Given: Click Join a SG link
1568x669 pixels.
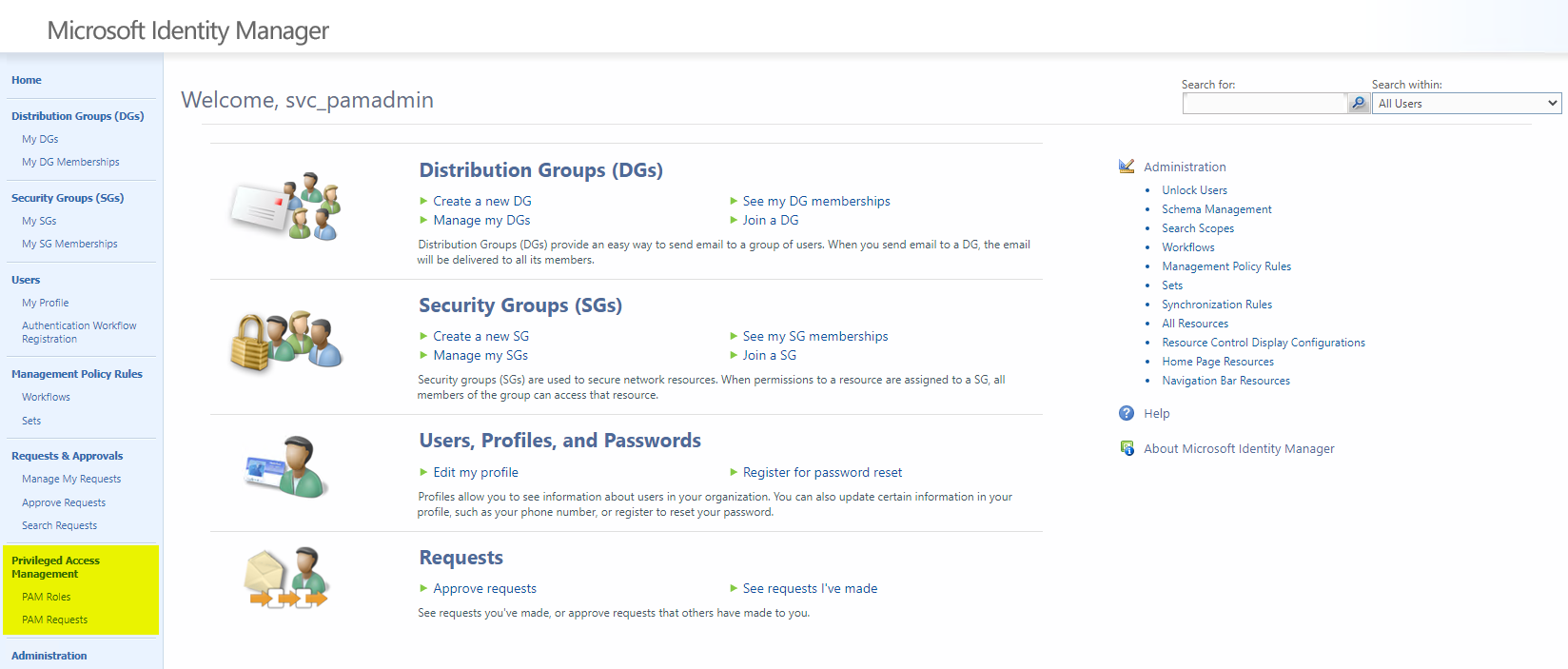Looking at the screenshot, I should point(770,355).
